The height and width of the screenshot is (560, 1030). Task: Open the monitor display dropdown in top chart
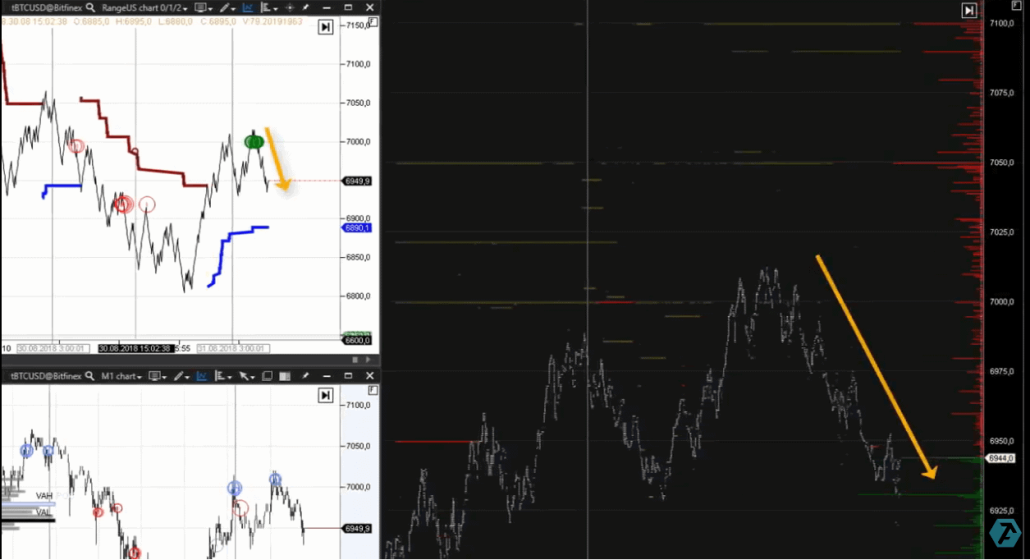pos(205,8)
